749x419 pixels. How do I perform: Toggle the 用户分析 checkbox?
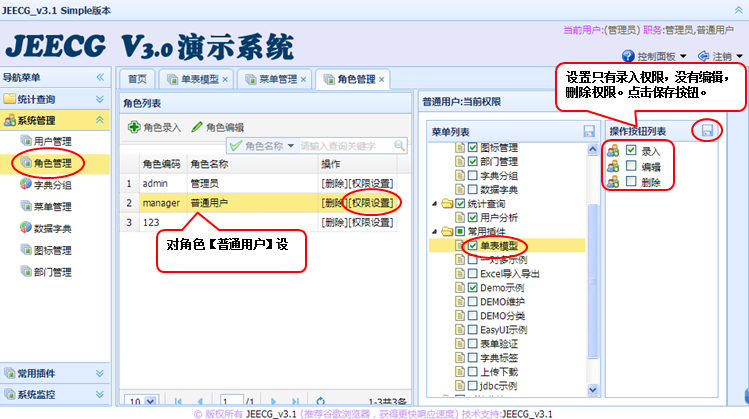tap(472, 217)
